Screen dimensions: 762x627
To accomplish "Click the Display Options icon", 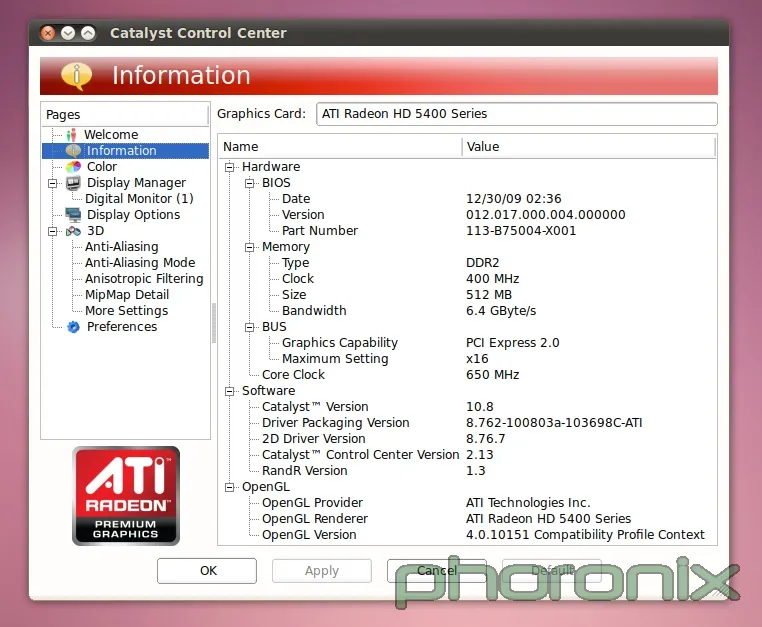I will point(73,215).
